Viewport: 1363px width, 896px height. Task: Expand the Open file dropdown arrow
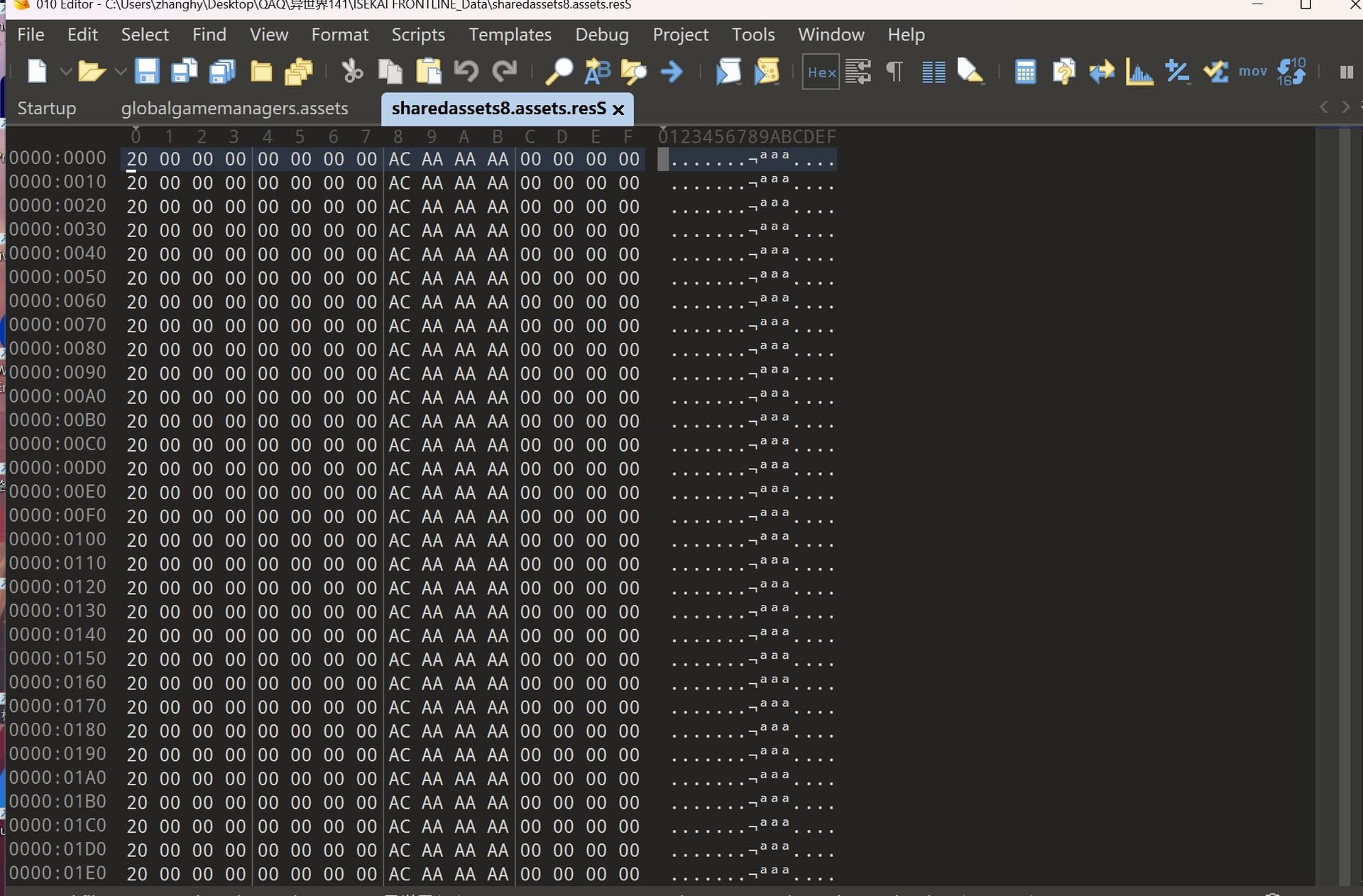click(x=120, y=72)
